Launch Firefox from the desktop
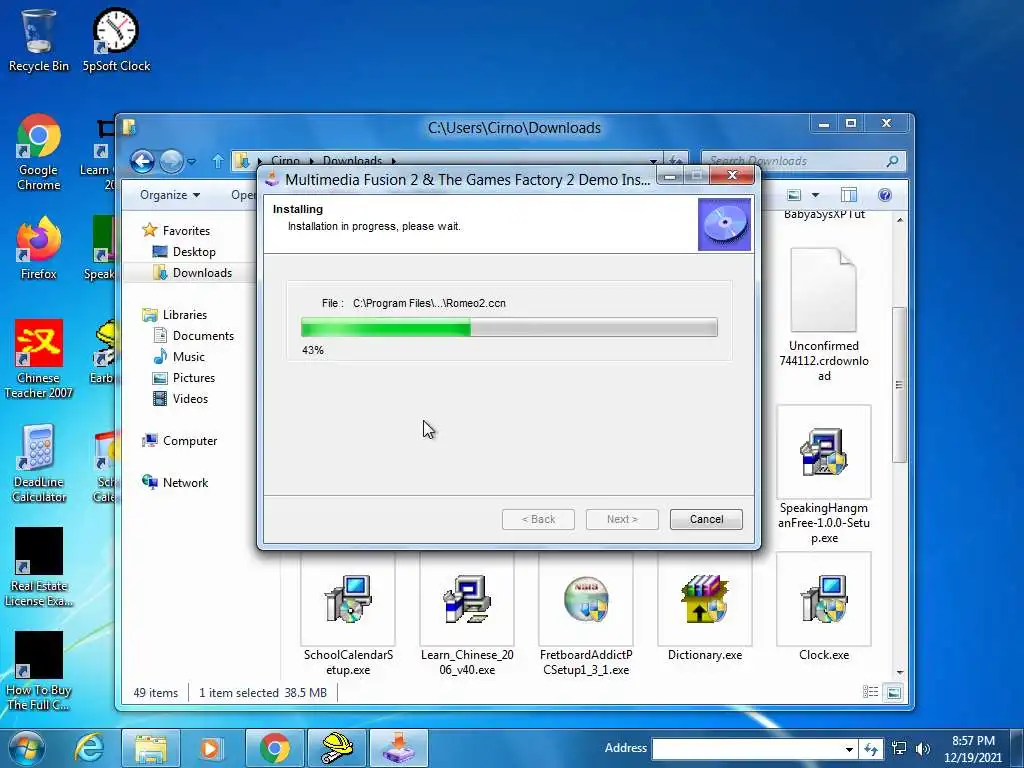The width and height of the screenshot is (1024, 768). click(x=39, y=248)
